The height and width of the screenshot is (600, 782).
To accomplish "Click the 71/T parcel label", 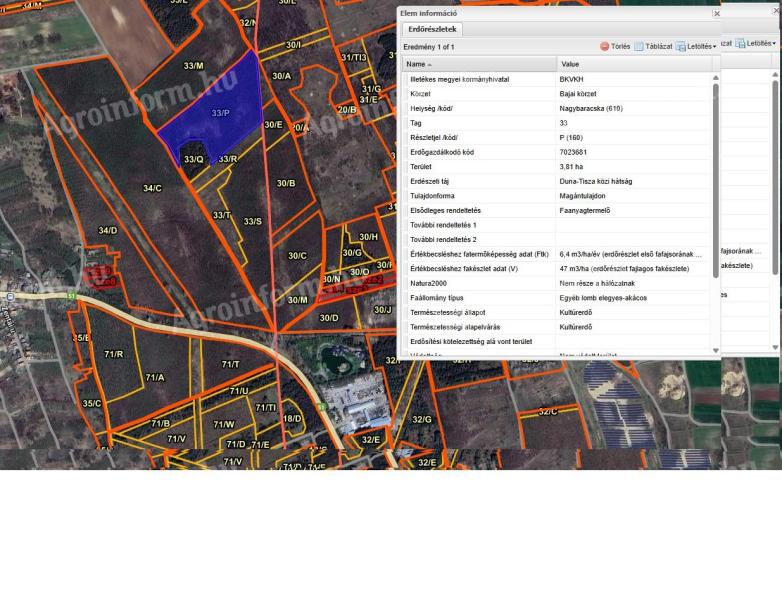I will click(x=230, y=365).
